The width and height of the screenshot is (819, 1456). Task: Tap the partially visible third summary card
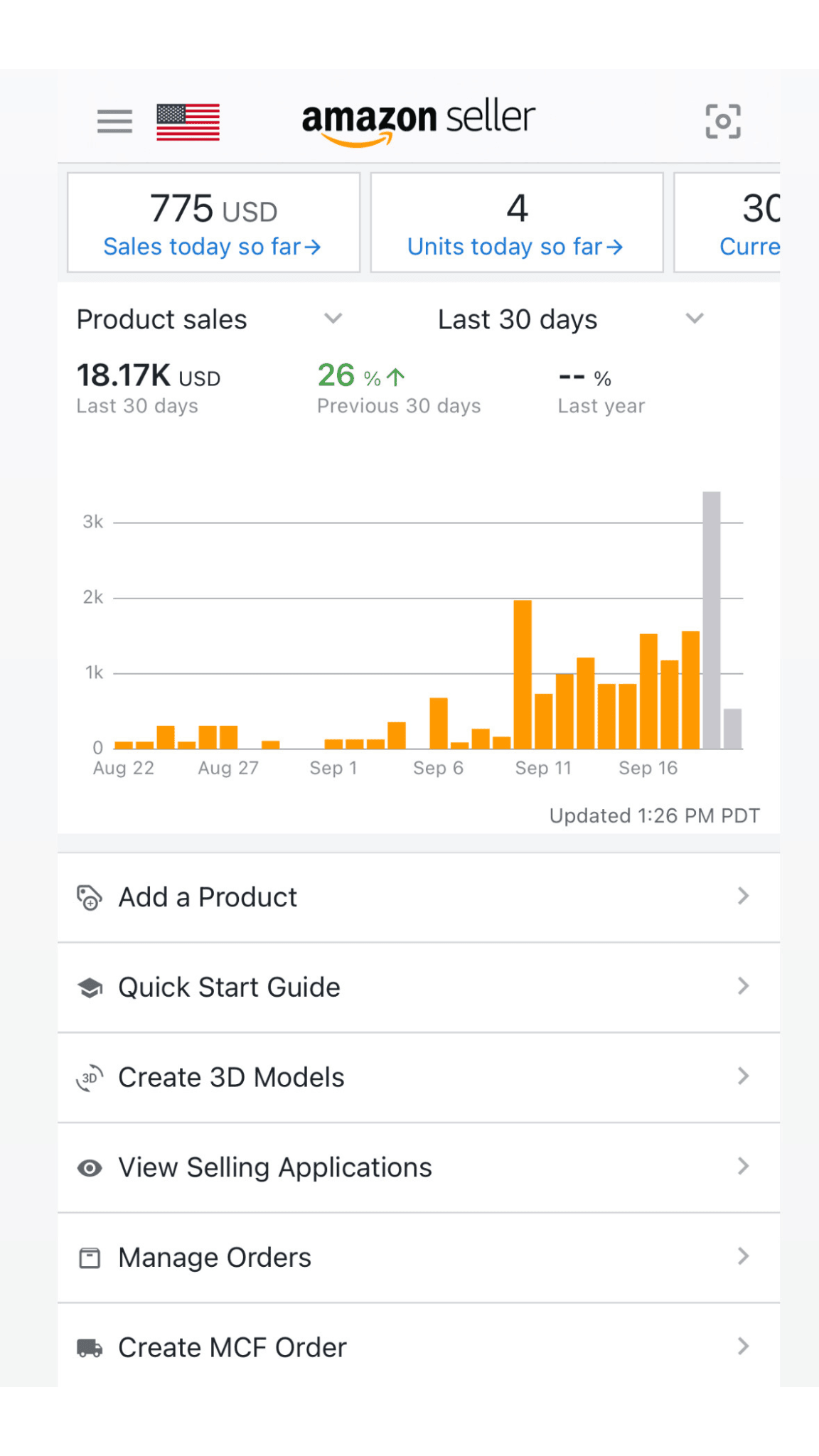[728, 223]
